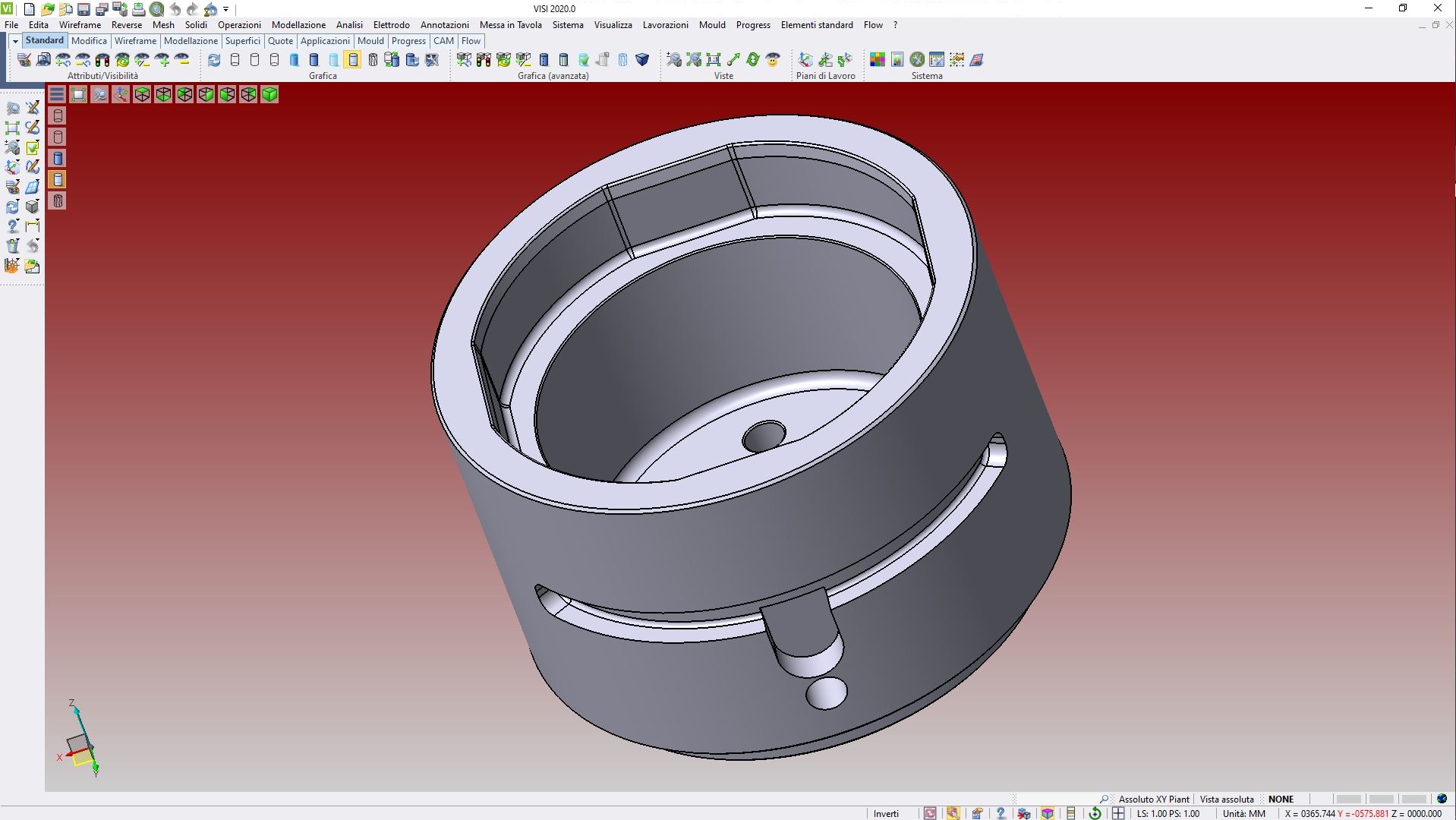1456x820 pixels.
Task: Expand the toolbar tab list dropdown arrow
Action: 15,41
